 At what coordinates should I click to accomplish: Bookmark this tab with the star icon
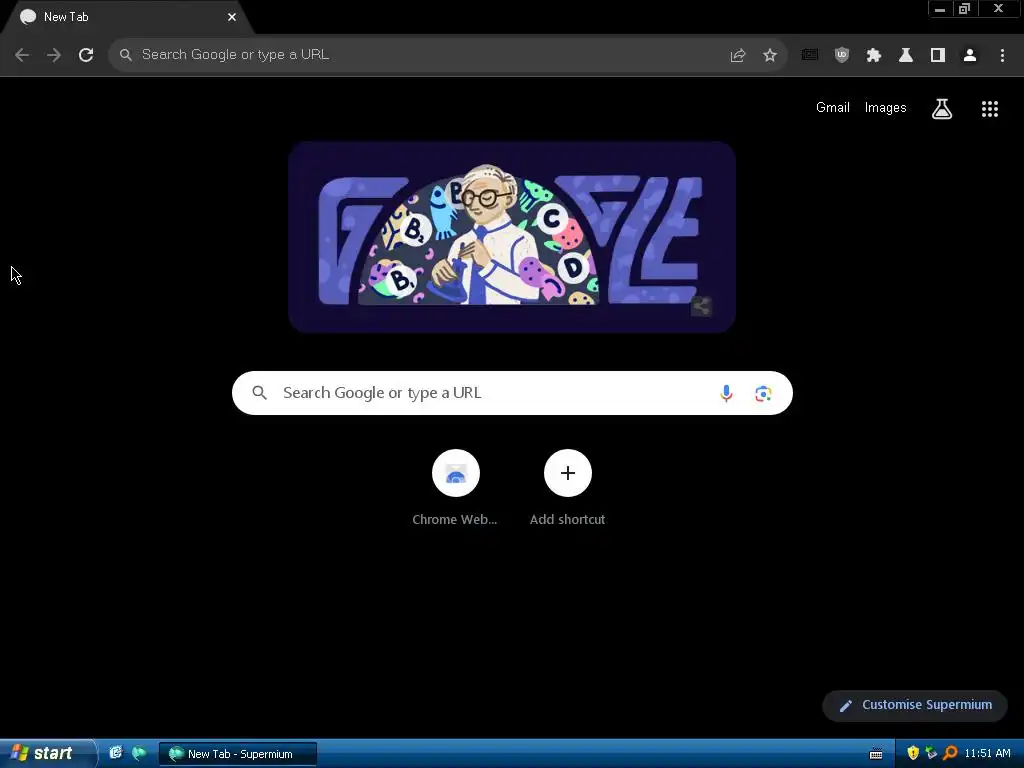pos(770,55)
